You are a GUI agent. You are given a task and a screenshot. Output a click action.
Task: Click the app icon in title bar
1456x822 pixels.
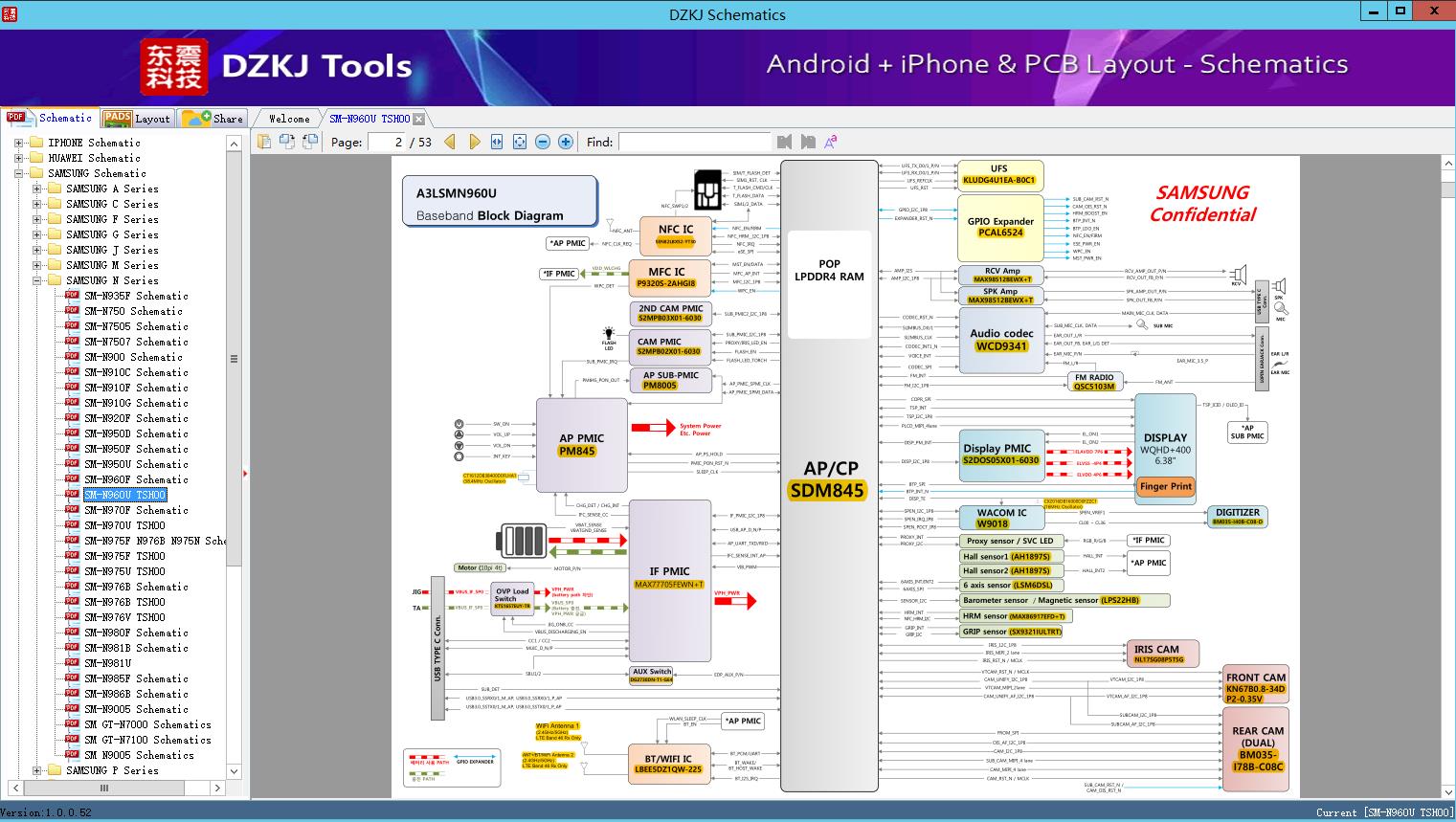coord(11,13)
